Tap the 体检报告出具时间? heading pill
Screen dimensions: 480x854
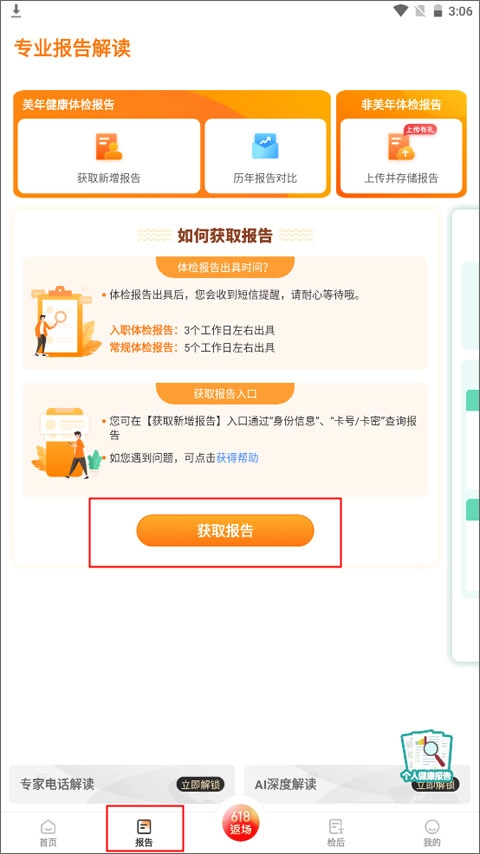click(225, 267)
